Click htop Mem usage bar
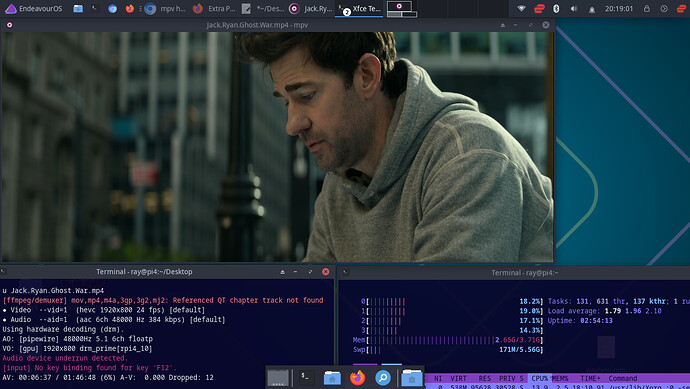Image resolution: width=690 pixels, height=389 pixels. click(x=448, y=340)
